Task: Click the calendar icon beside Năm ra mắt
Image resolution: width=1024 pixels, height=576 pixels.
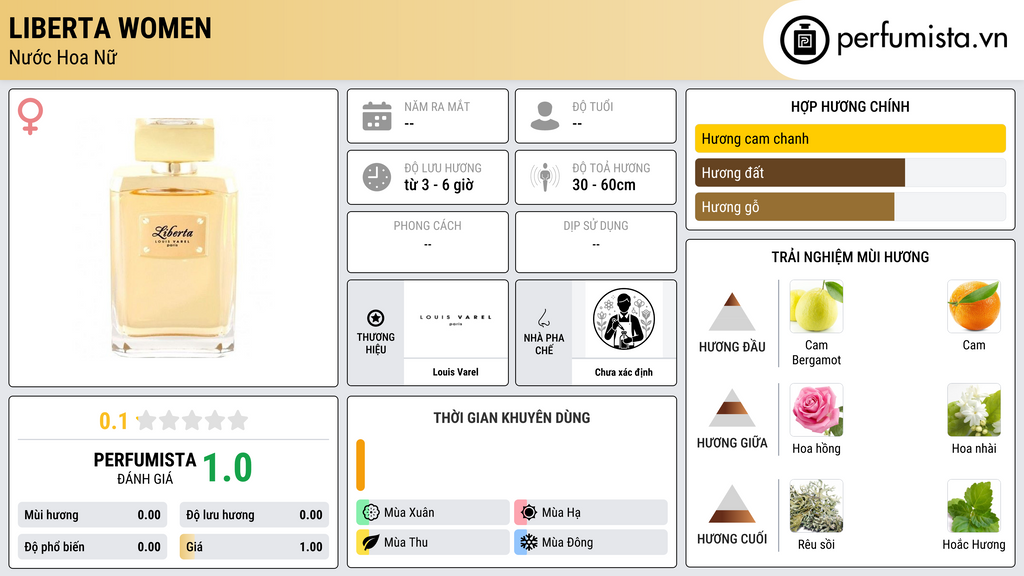Action: 377,116
